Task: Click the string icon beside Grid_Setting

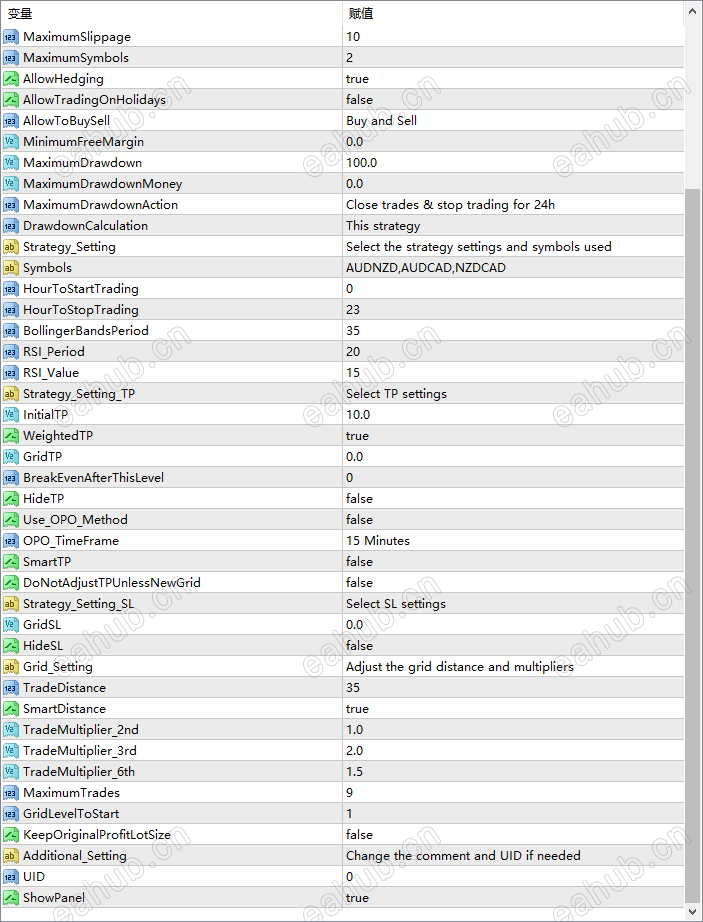Action: [x=11, y=667]
